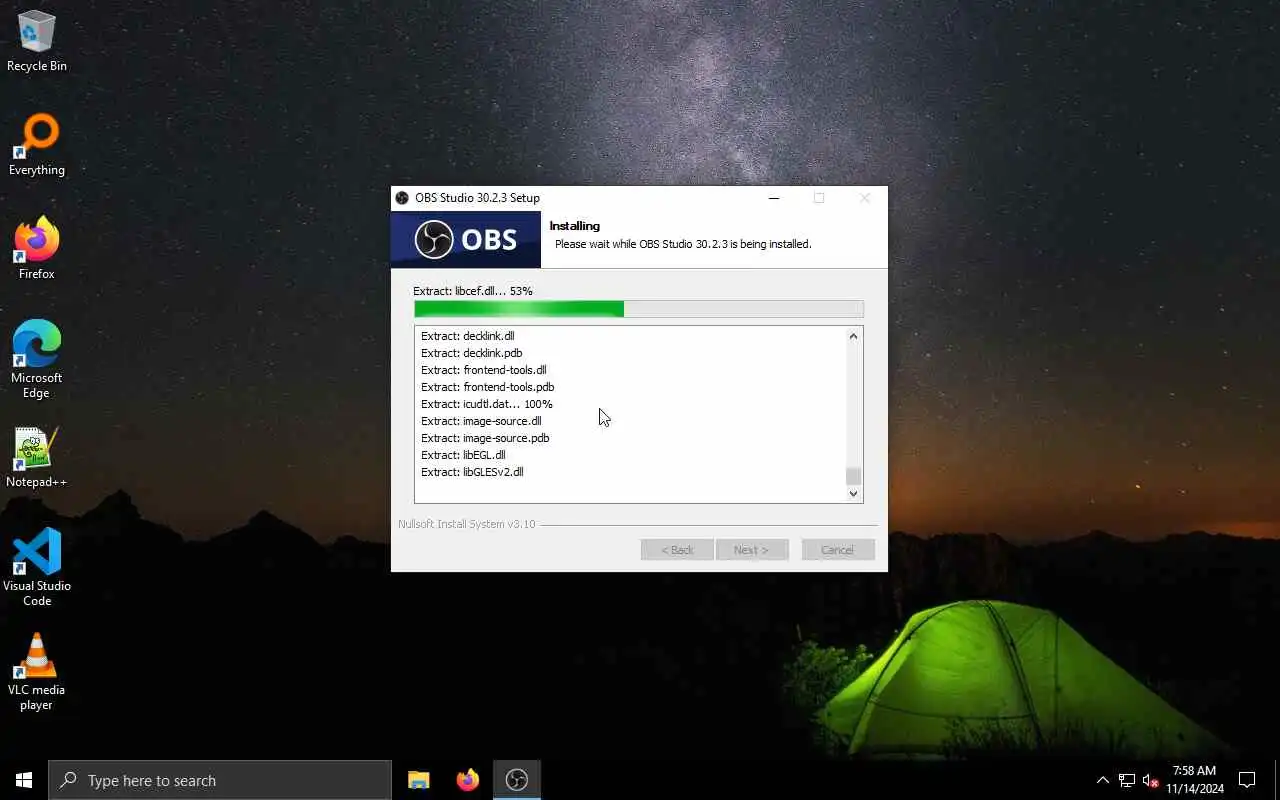Open Microsoft Edge desktop shortcut
The height and width of the screenshot is (800, 1280).
(x=37, y=360)
